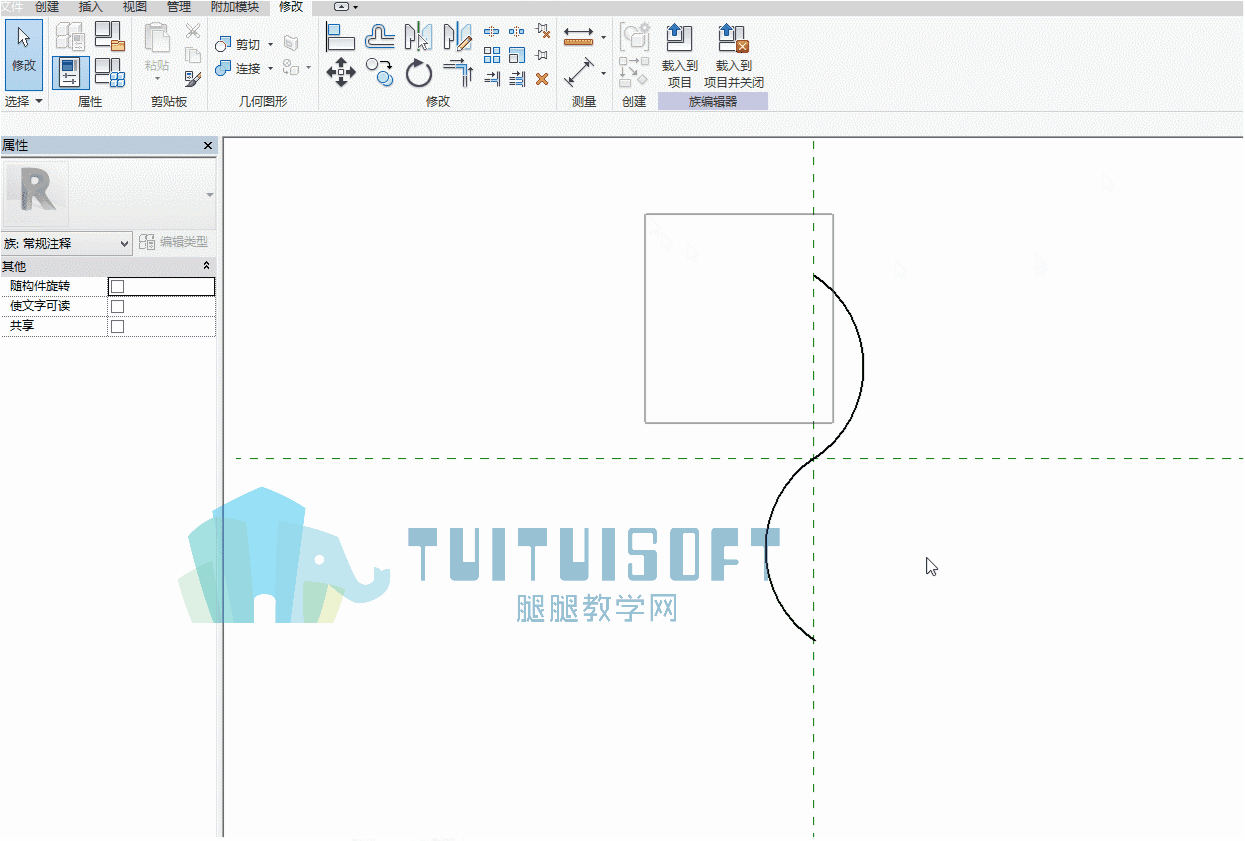
Task: Enable the 随构件旋转 checkbox
Action: coord(117,287)
